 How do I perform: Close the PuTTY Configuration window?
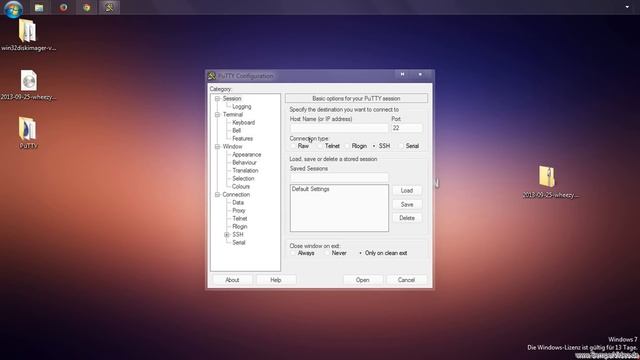tap(420, 74)
